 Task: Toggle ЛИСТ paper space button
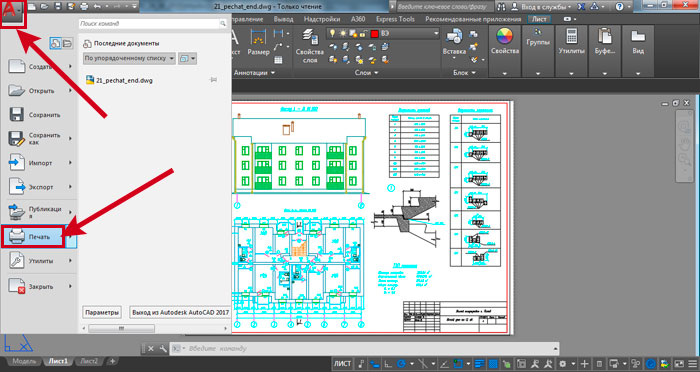tap(342, 364)
